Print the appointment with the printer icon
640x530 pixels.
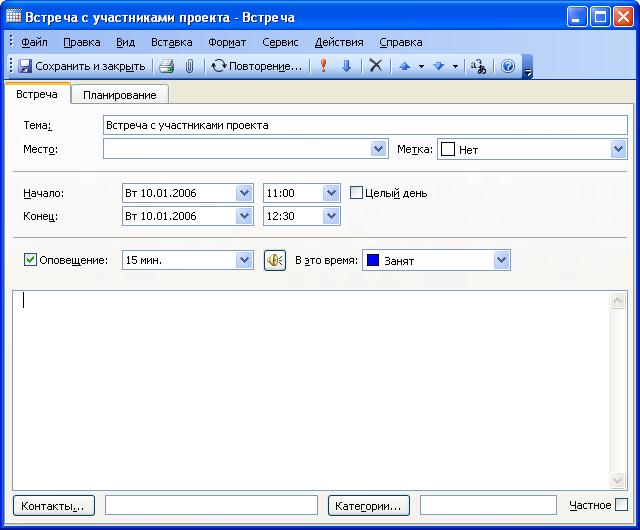167,66
